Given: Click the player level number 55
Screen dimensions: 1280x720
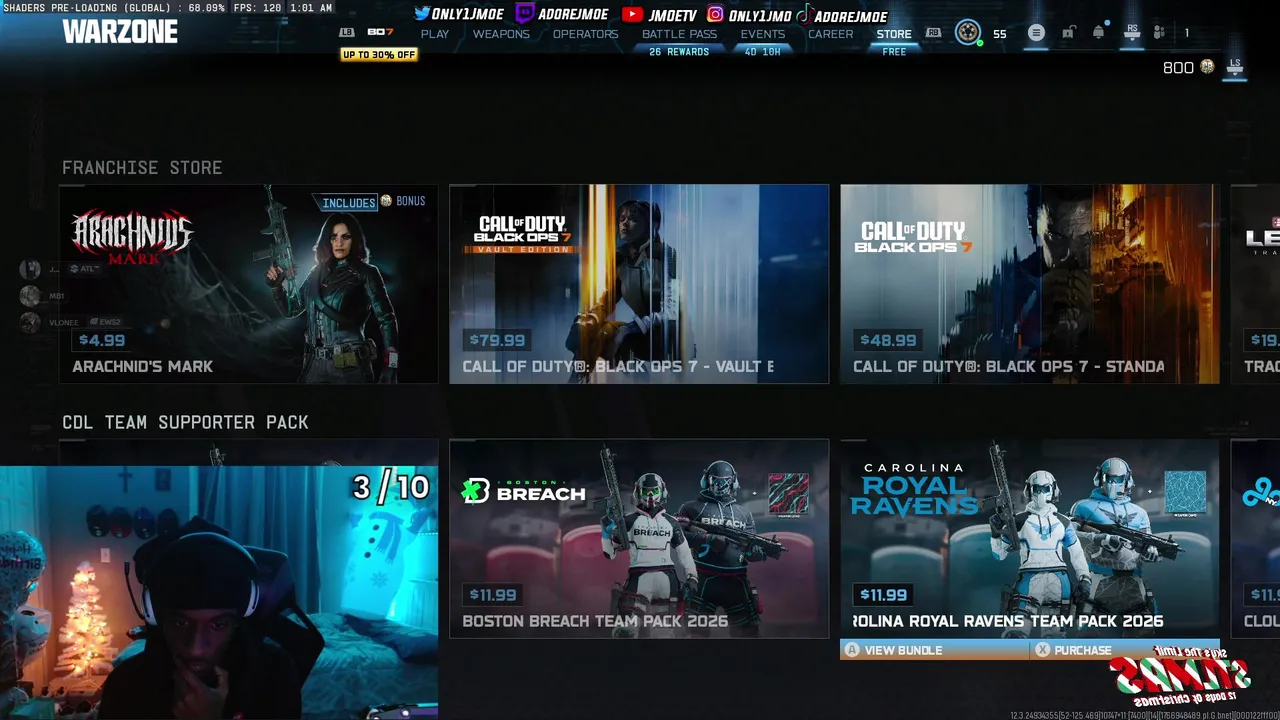Looking at the screenshot, I should [x=1000, y=34].
